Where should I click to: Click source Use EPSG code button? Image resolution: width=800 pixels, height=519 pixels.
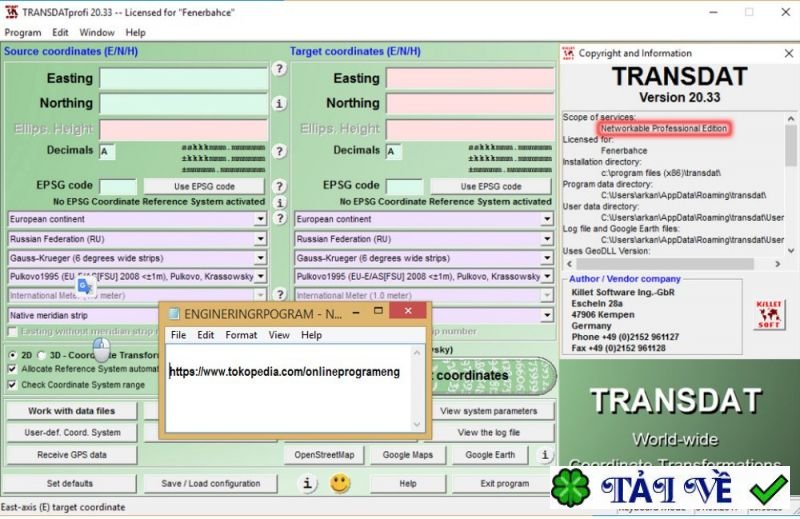[x=204, y=186]
